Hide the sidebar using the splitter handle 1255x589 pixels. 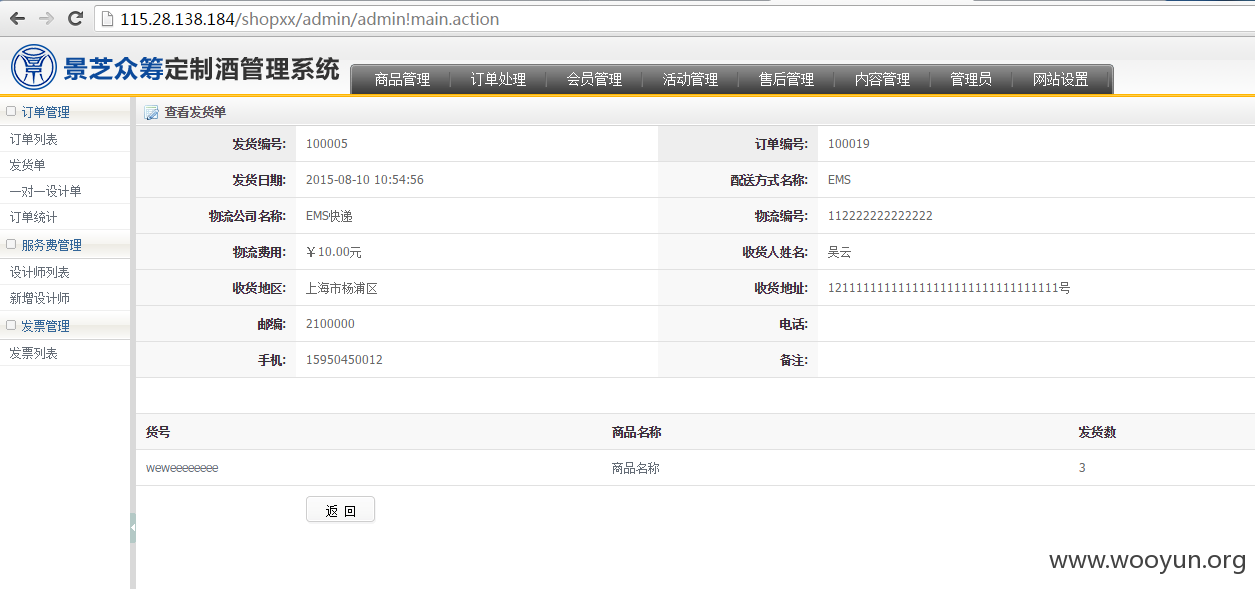coord(133,528)
